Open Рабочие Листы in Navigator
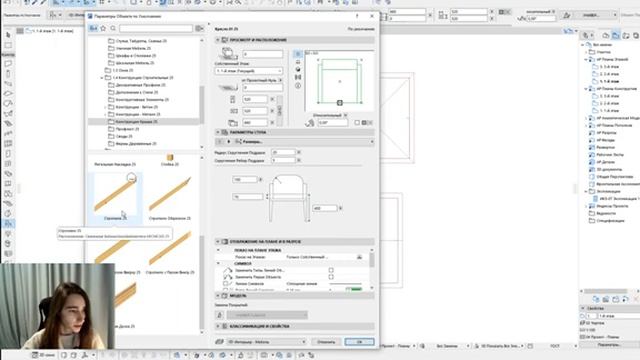Image resolution: width=640 pixels, height=360 pixels. pos(610,155)
